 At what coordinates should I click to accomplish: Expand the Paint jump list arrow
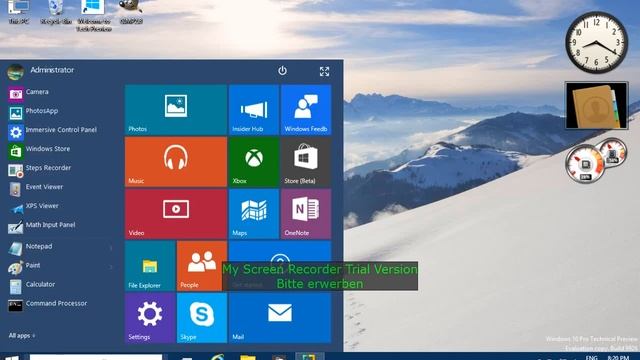pos(111,267)
